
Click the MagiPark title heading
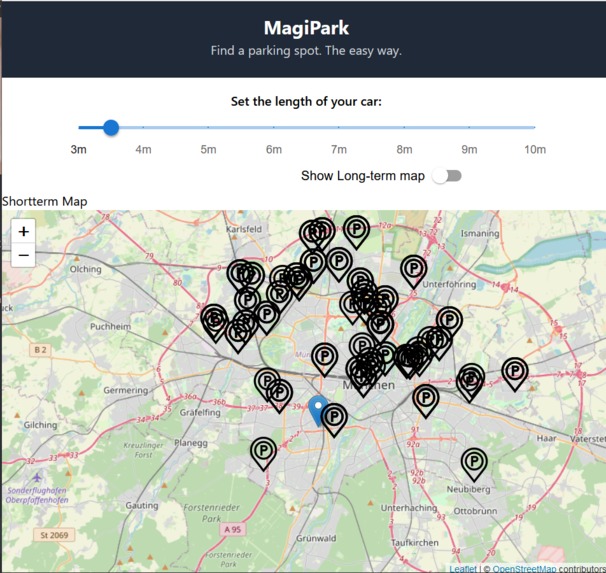[306, 28]
